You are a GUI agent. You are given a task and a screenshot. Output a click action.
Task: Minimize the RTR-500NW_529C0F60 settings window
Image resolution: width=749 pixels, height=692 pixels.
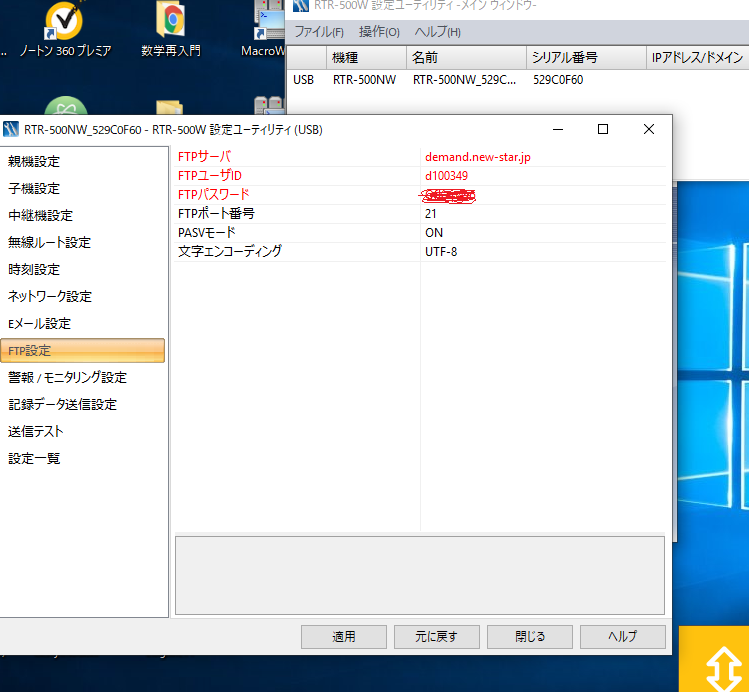(558, 129)
